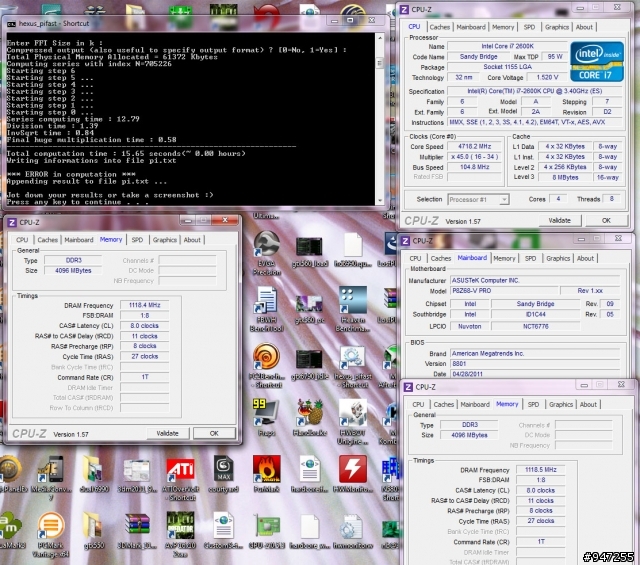
Task: Launch HandBrake via pineapple desktop icon
Action: tap(310, 416)
